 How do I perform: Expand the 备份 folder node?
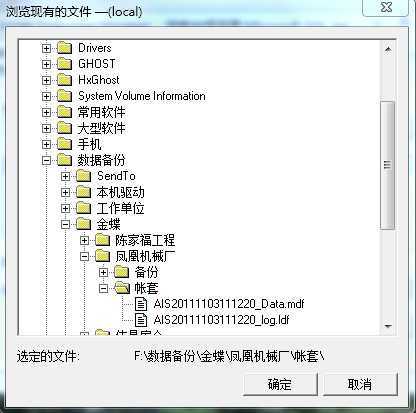coord(104,273)
